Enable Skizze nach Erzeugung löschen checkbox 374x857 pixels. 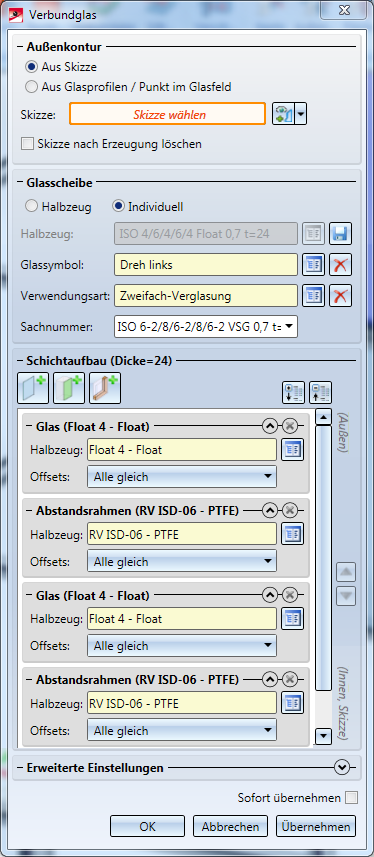(27, 144)
